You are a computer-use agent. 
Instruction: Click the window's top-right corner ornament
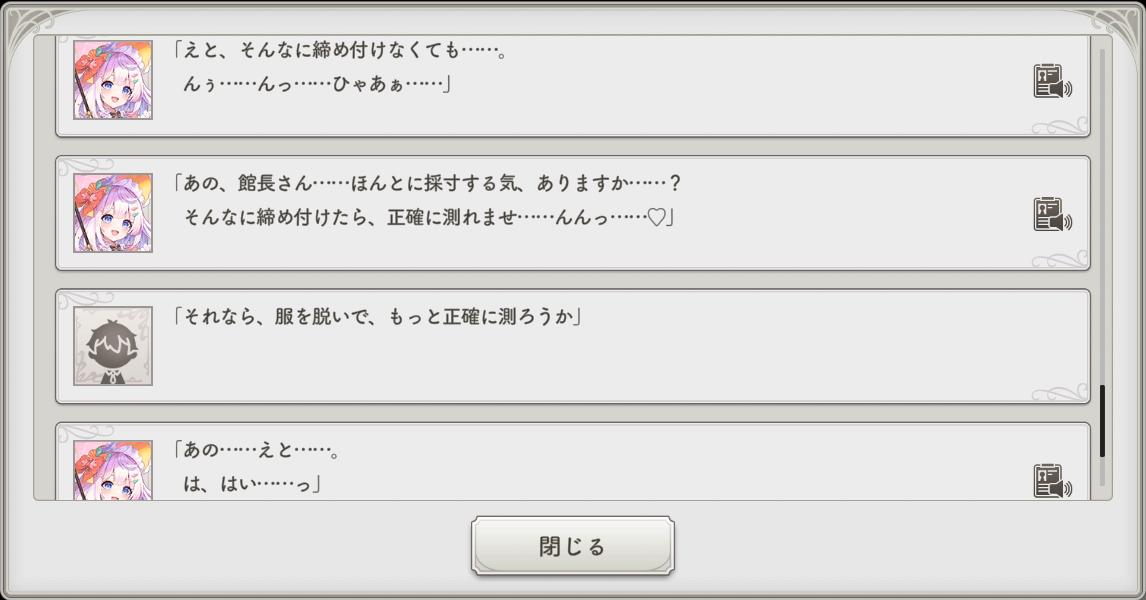1118,24
